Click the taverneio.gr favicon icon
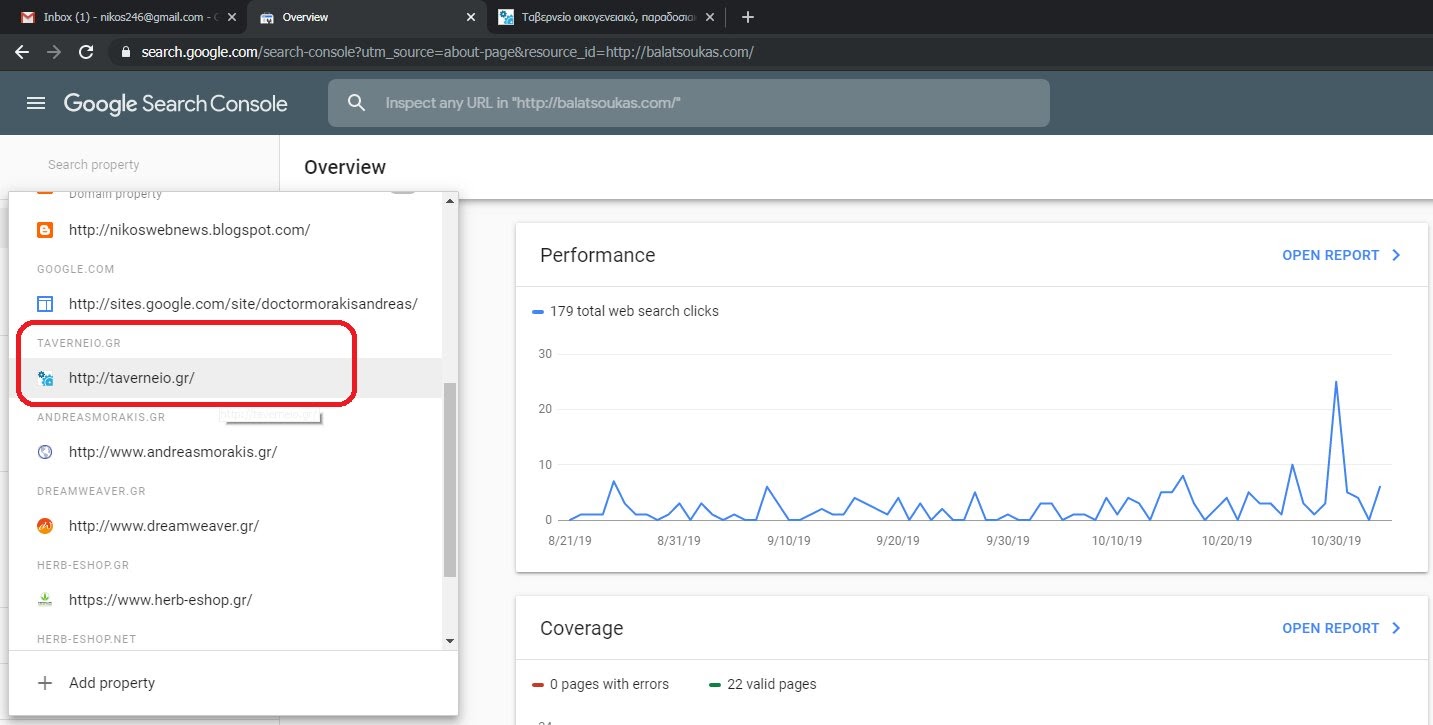 coord(44,378)
